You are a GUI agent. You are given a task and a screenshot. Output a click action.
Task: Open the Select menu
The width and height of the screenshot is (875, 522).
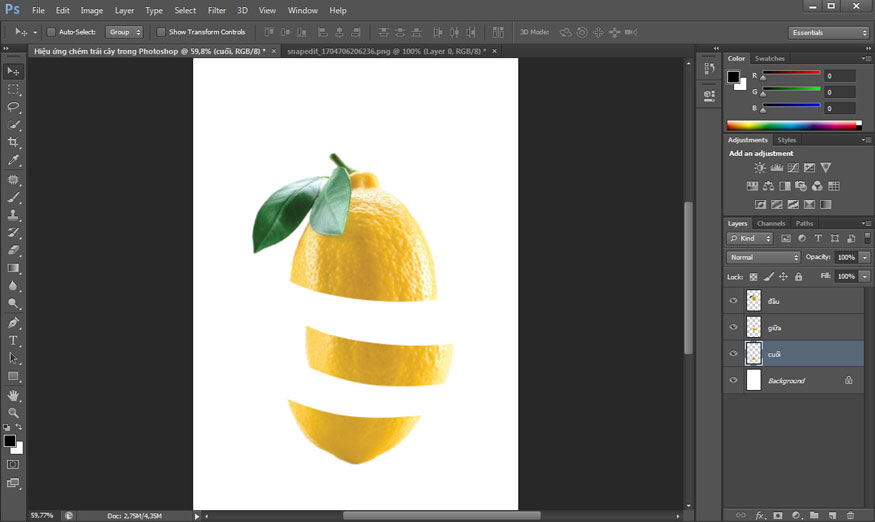click(x=185, y=11)
